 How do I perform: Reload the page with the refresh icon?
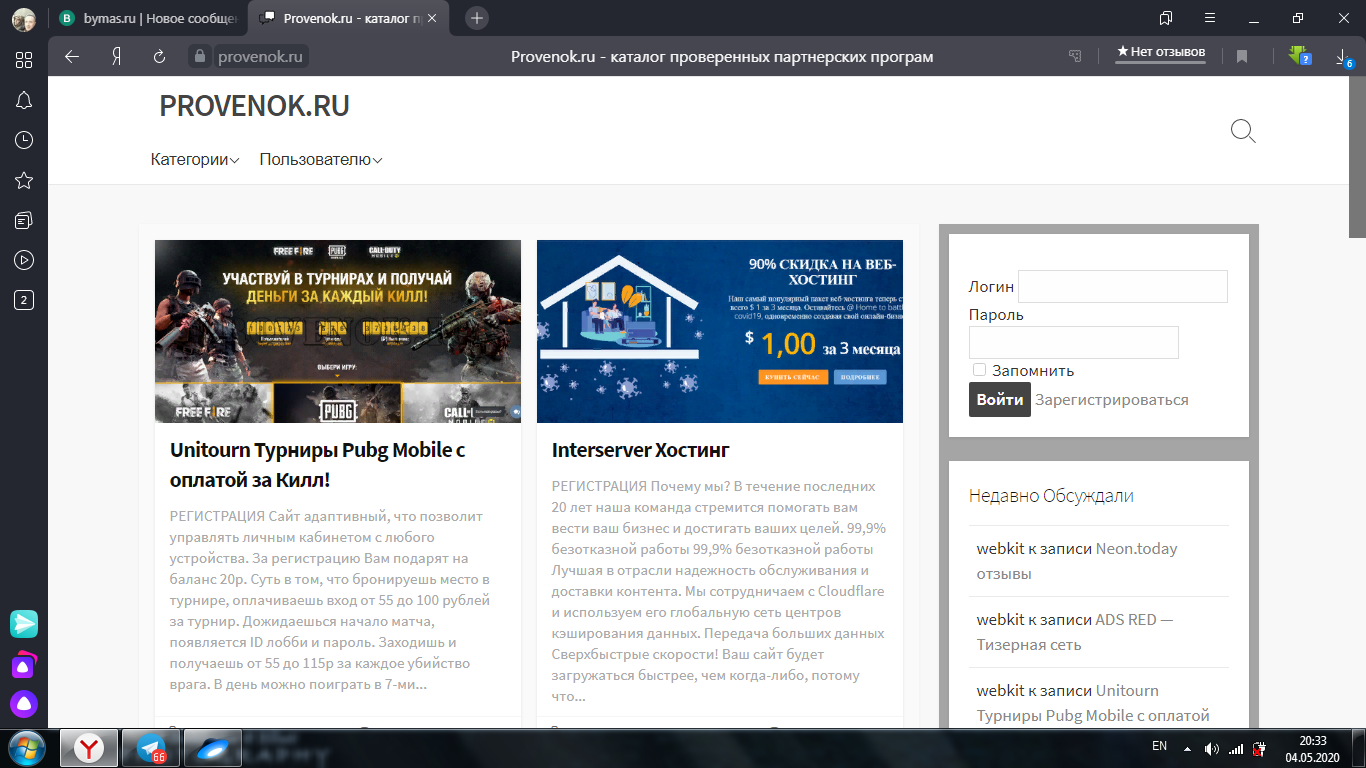click(x=159, y=57)
